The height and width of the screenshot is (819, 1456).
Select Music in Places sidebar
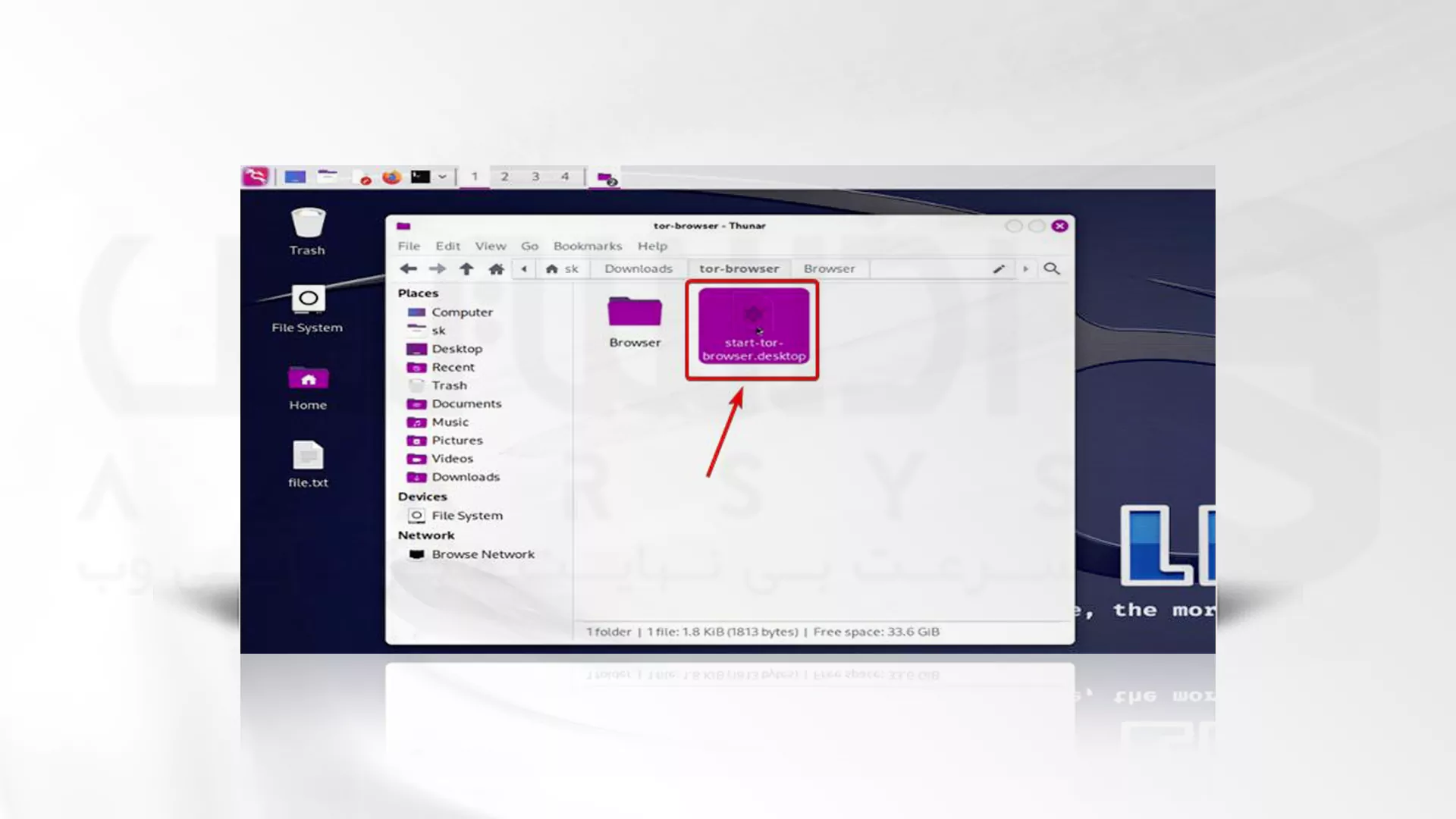click(438, 422)
